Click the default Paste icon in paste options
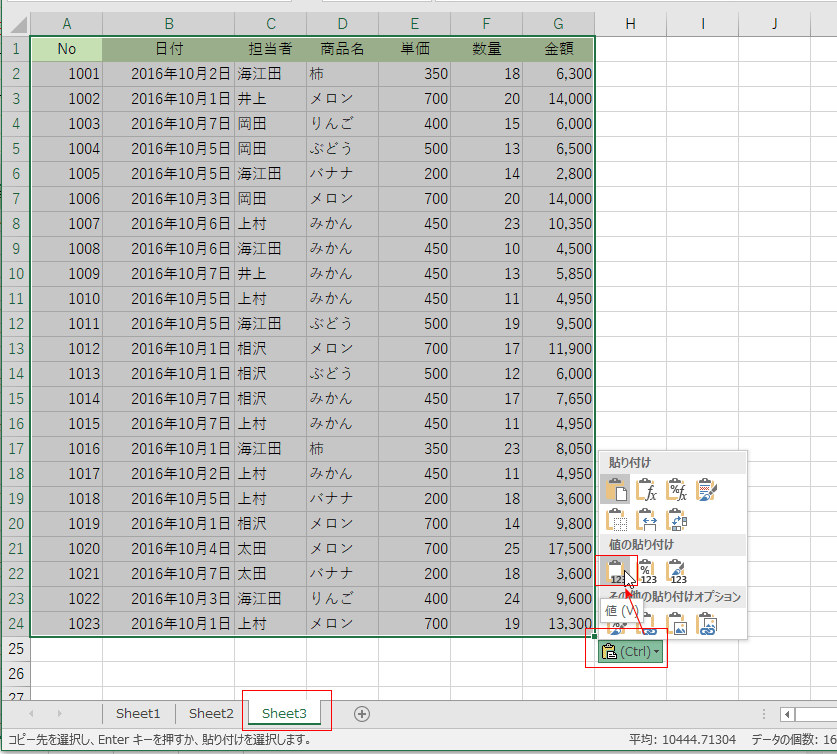 tap(617, 490)
